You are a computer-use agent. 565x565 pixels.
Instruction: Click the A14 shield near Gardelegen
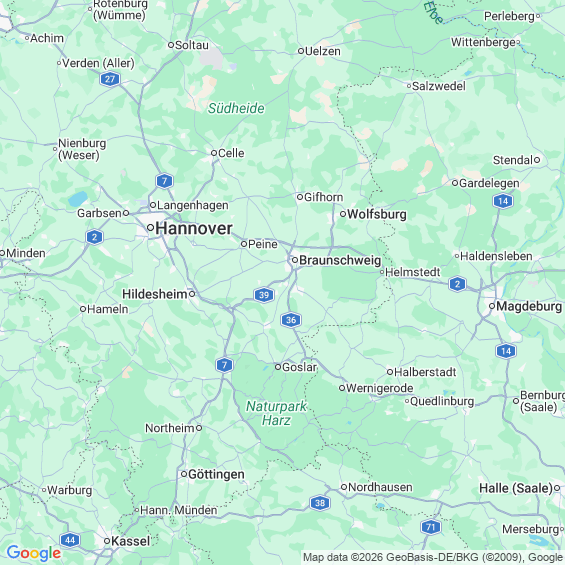point(503,201)
